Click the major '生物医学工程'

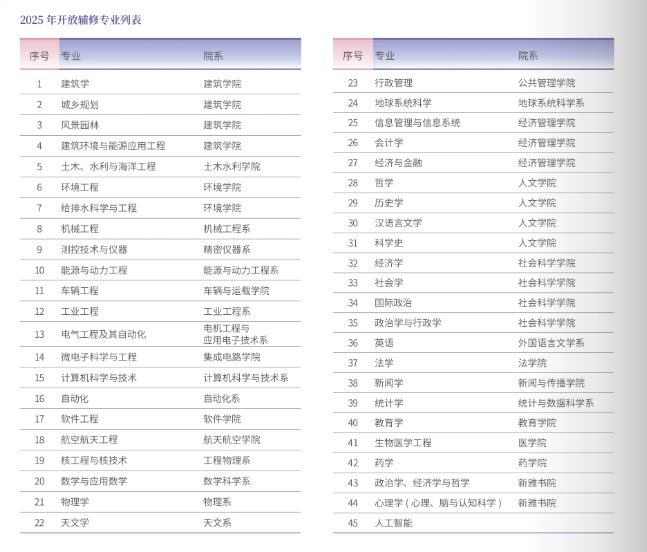click(x=403, y=443)
